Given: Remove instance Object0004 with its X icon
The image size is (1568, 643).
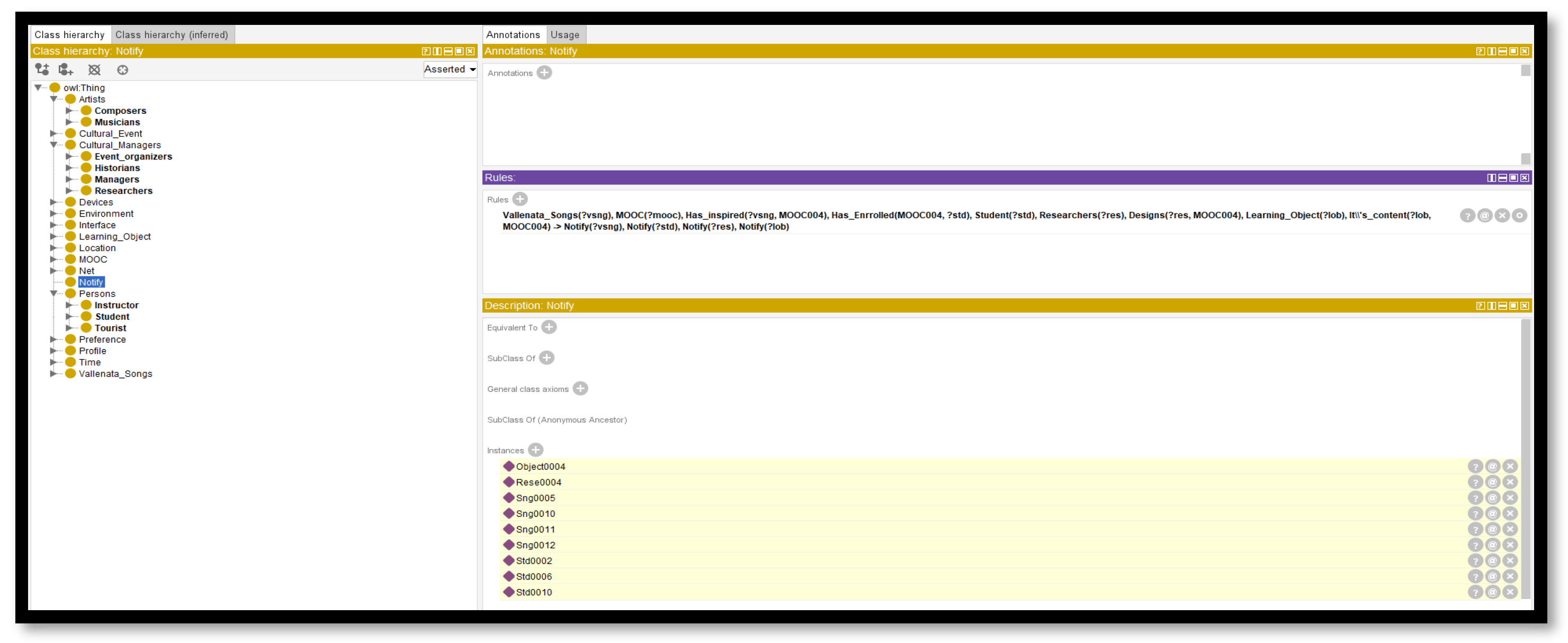Looking at the screenshot, I should tap(1510, 467).
